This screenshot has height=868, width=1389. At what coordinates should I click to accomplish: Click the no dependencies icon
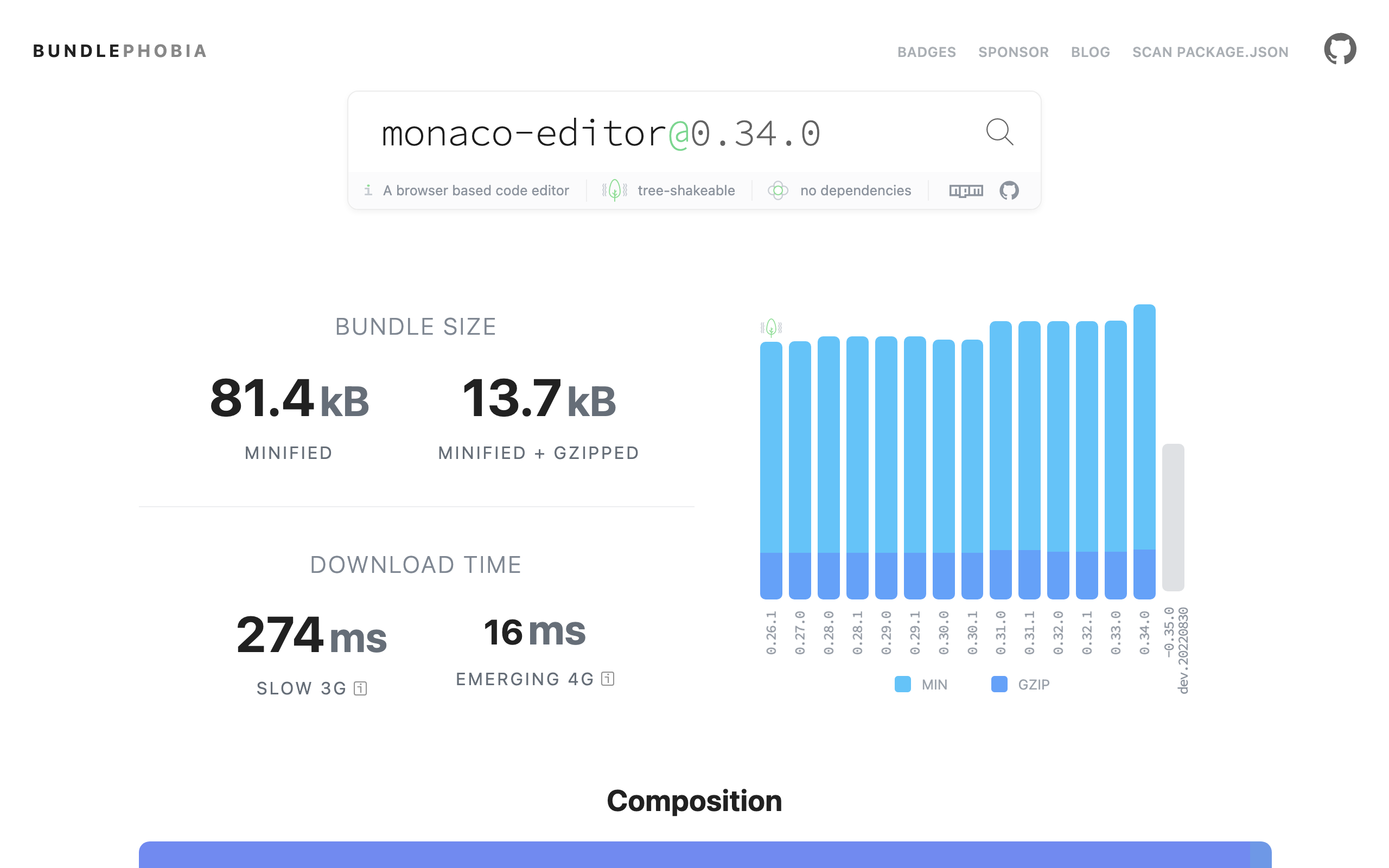778,190
